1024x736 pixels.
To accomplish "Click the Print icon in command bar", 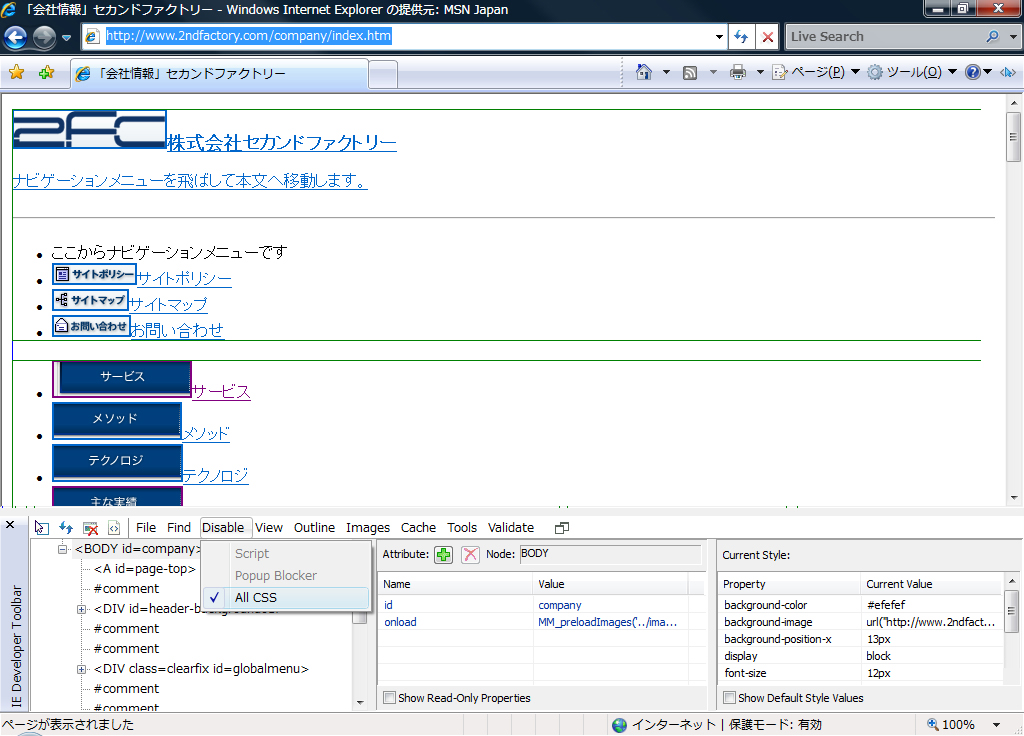I will (738, 72).
